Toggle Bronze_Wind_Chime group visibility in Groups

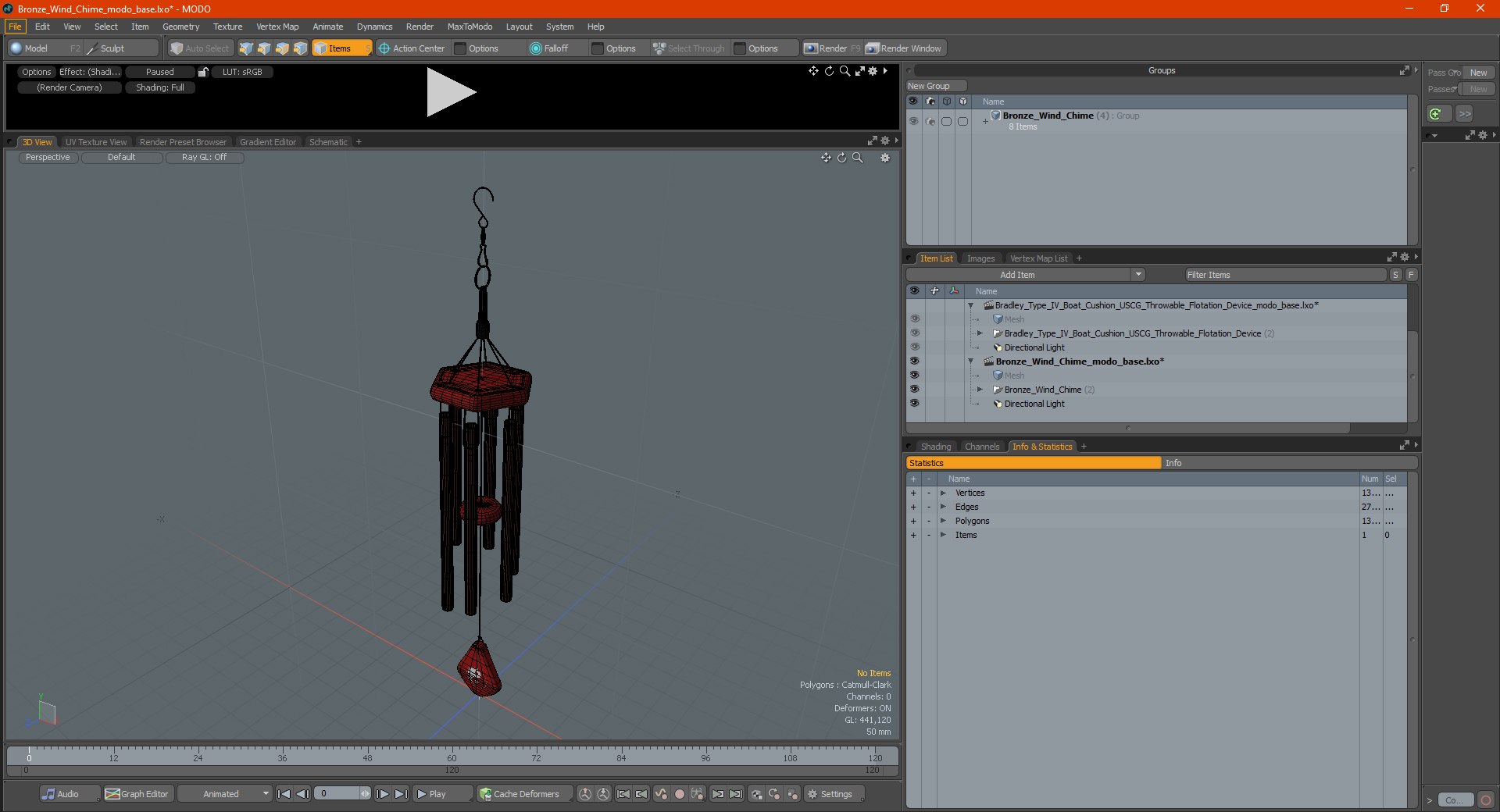(x=913, y=121)
